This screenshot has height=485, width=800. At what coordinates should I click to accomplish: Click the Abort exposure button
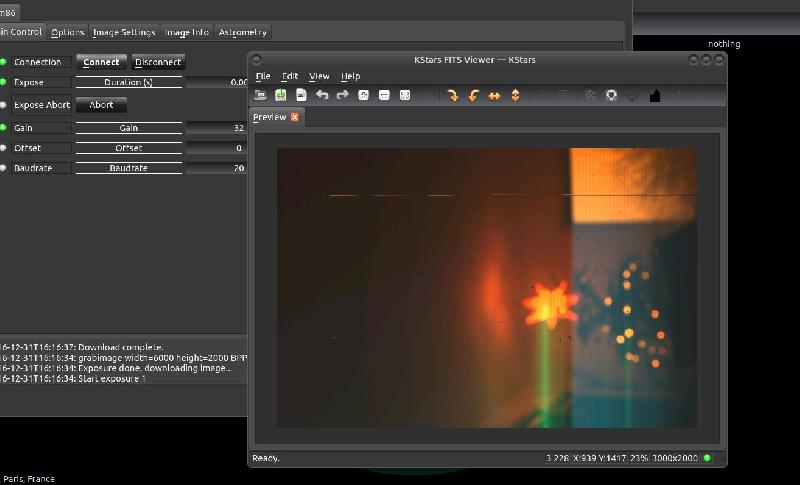(x=101, y=105)
